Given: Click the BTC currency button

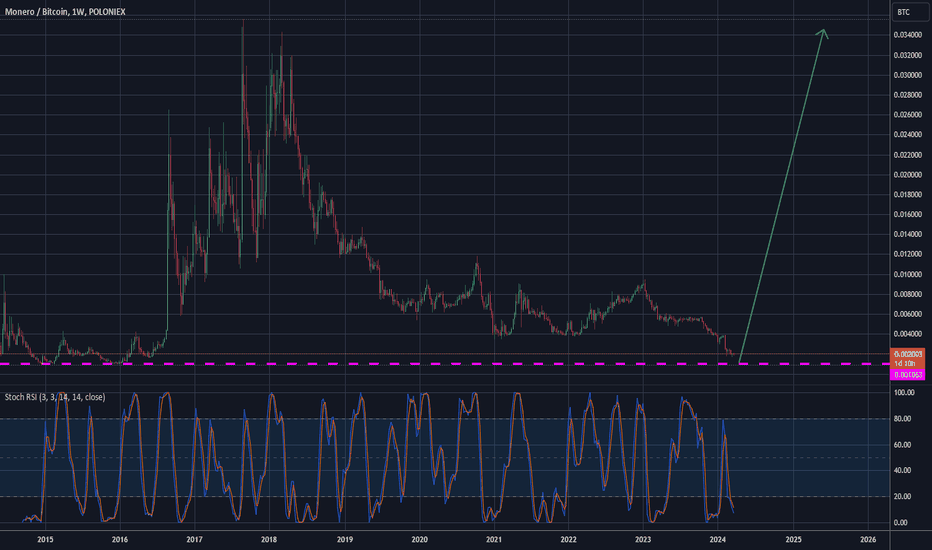Looking at the screenshot, I should click(910, 12).
